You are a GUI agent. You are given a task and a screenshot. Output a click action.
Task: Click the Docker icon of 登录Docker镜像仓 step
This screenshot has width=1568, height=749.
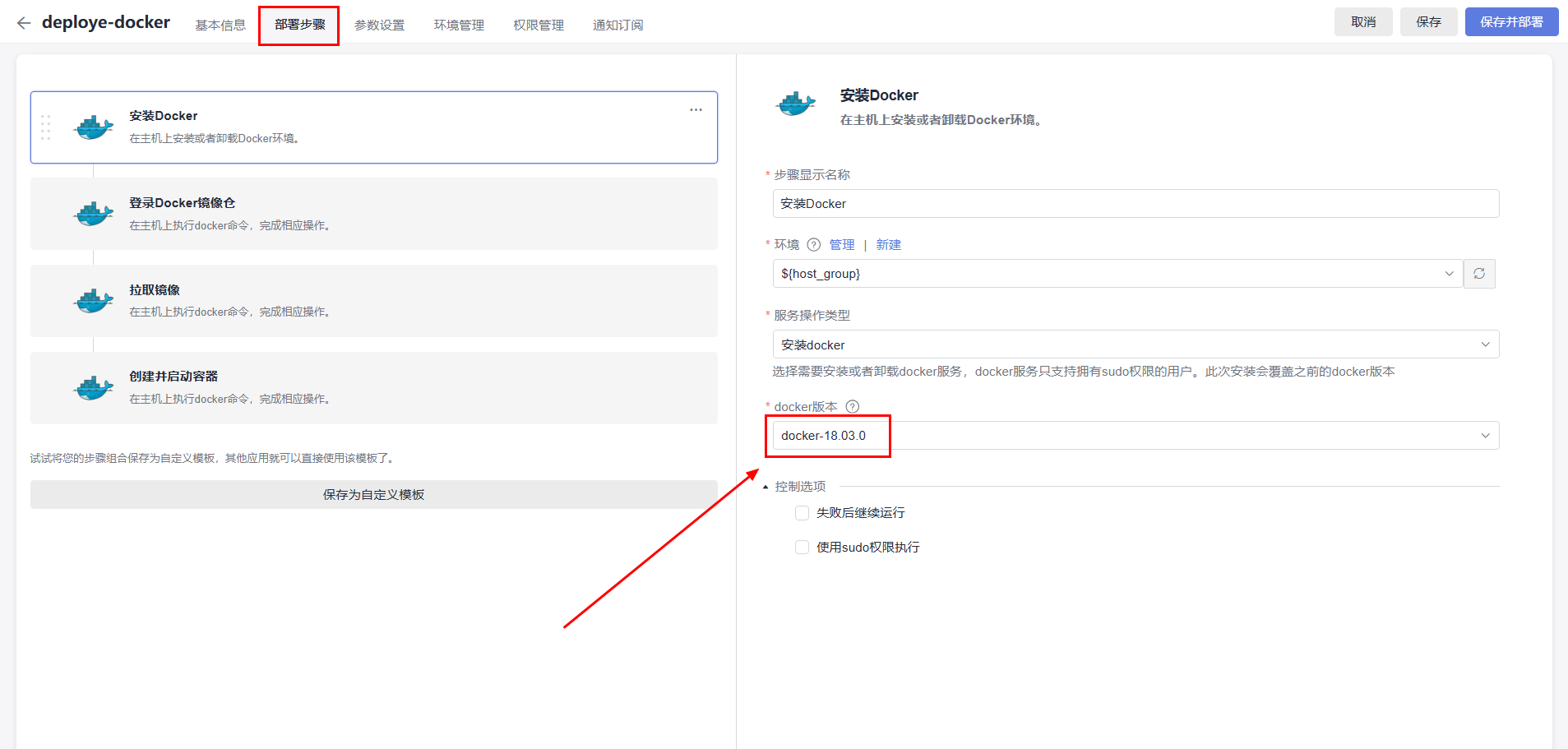point(94,214)
